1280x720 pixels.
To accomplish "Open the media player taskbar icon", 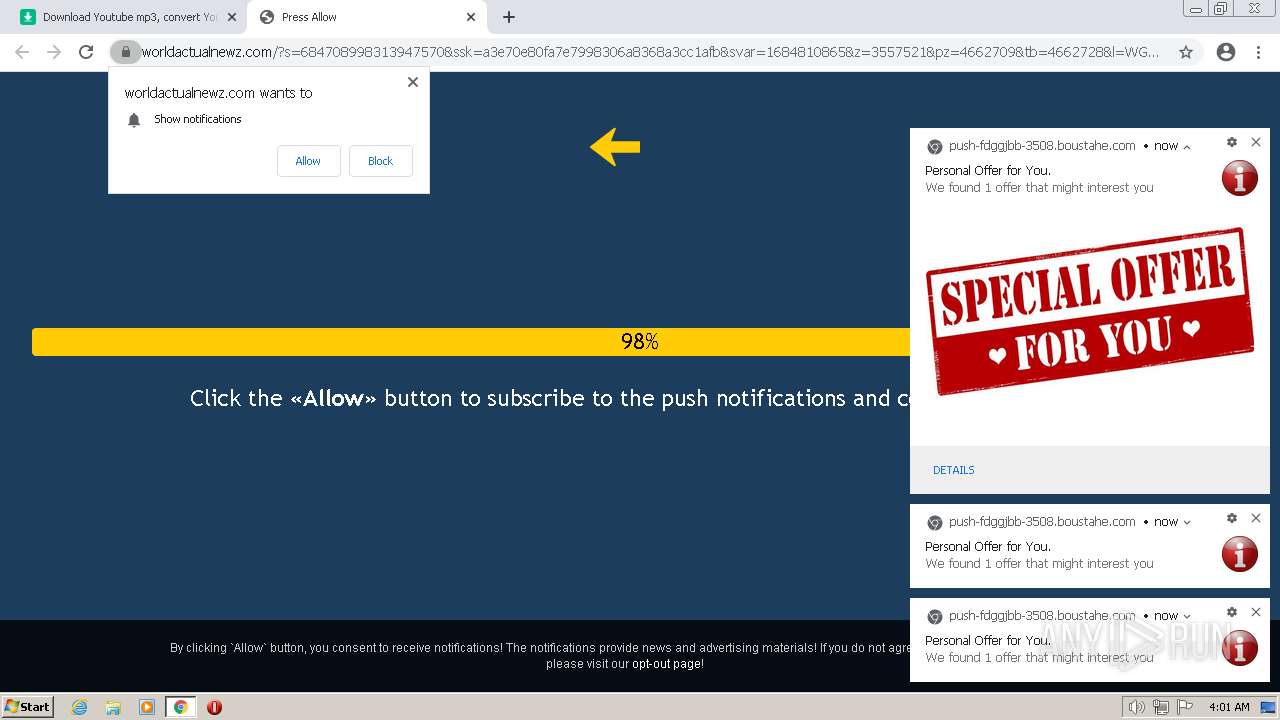I will [x=147, y=707].
